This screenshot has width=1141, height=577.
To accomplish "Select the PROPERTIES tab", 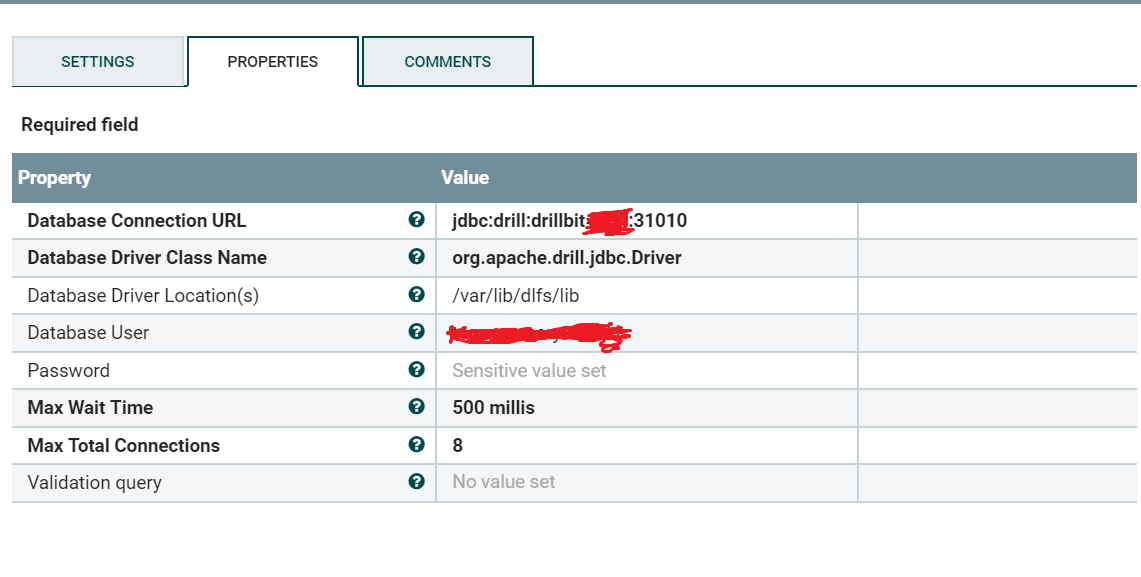I will (272, 61).
